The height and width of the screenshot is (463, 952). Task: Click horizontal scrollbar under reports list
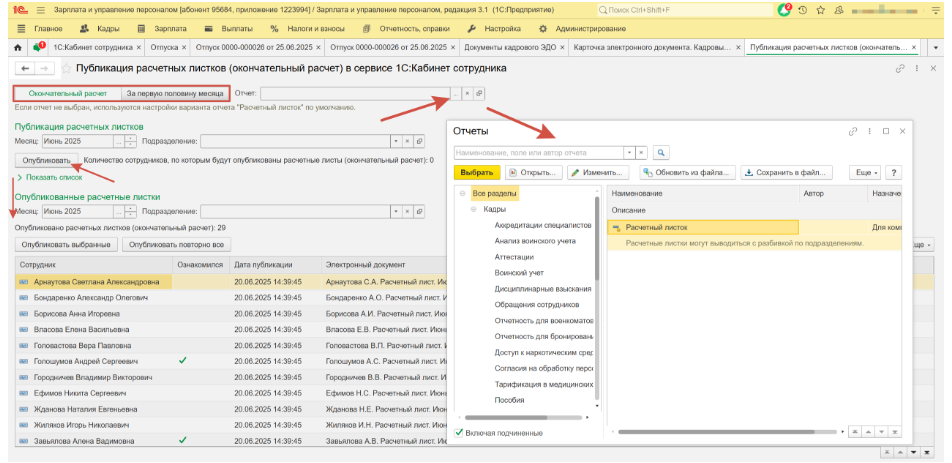(716, 431)
